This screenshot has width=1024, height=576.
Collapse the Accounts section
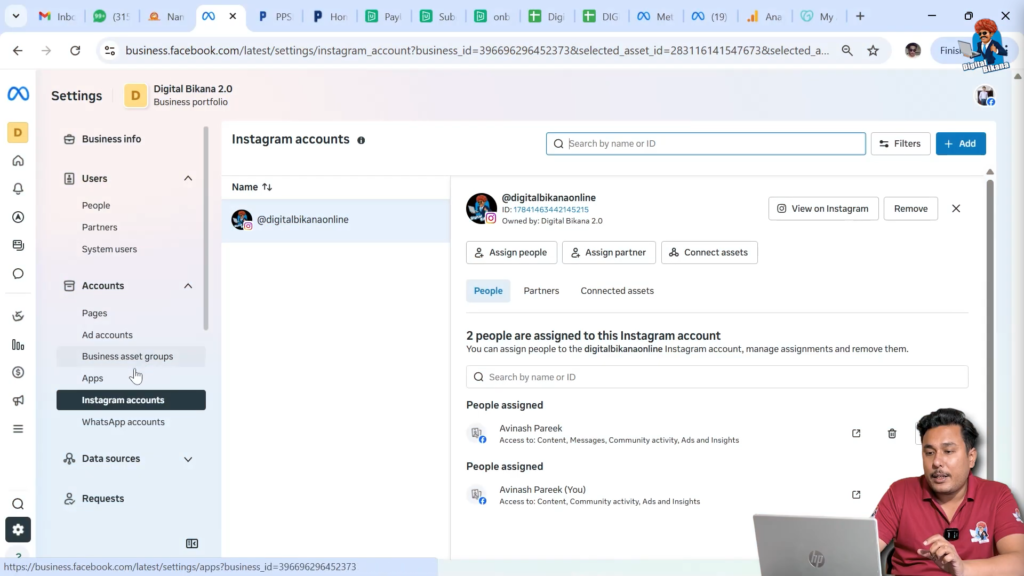[187, 285]
